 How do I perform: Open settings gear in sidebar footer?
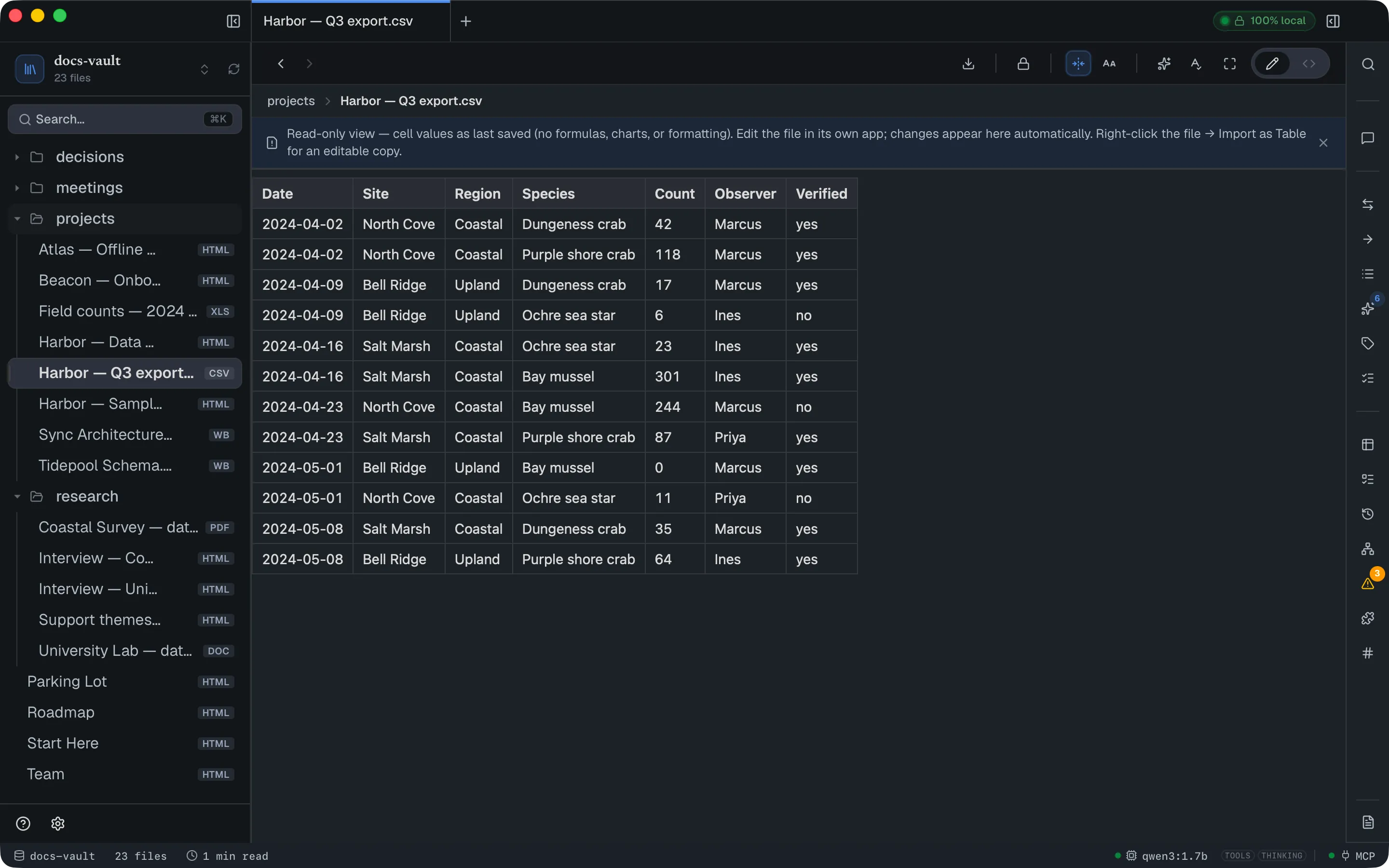57,824
